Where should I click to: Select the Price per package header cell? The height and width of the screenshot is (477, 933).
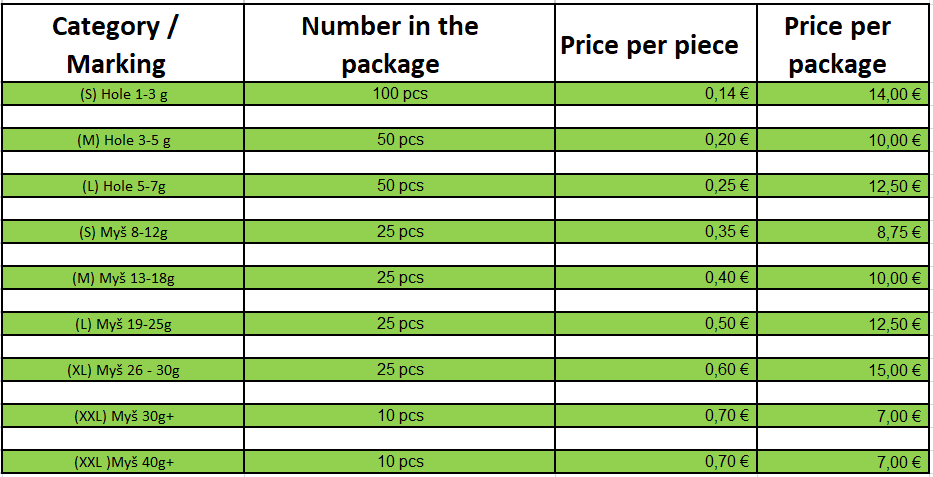(x=842, y=43)
